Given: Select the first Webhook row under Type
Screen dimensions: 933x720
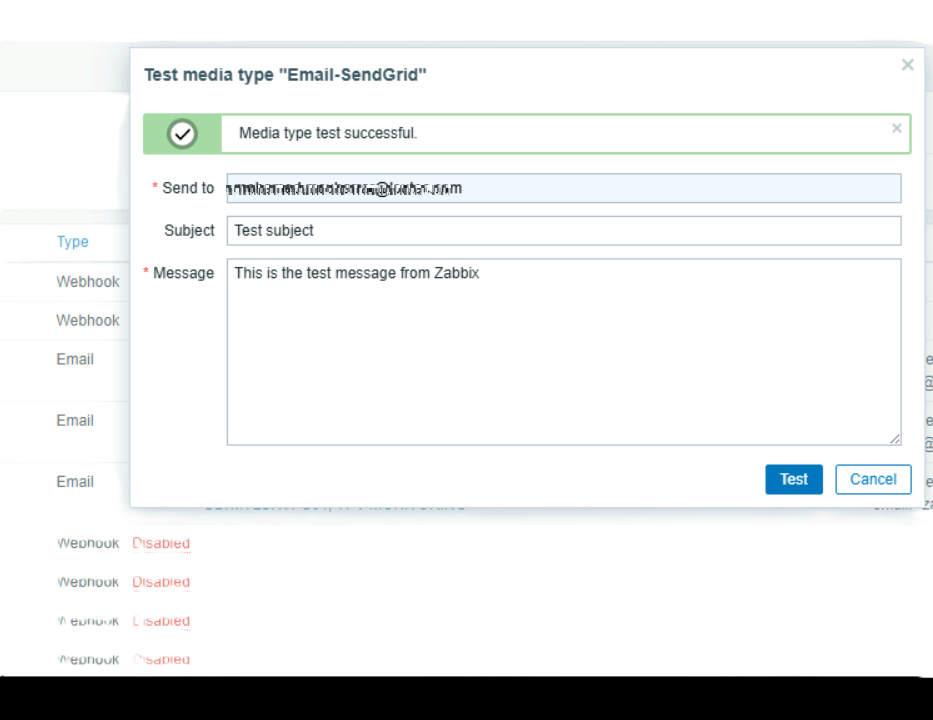Looking at the screenshot, I should tap(88, 282).
